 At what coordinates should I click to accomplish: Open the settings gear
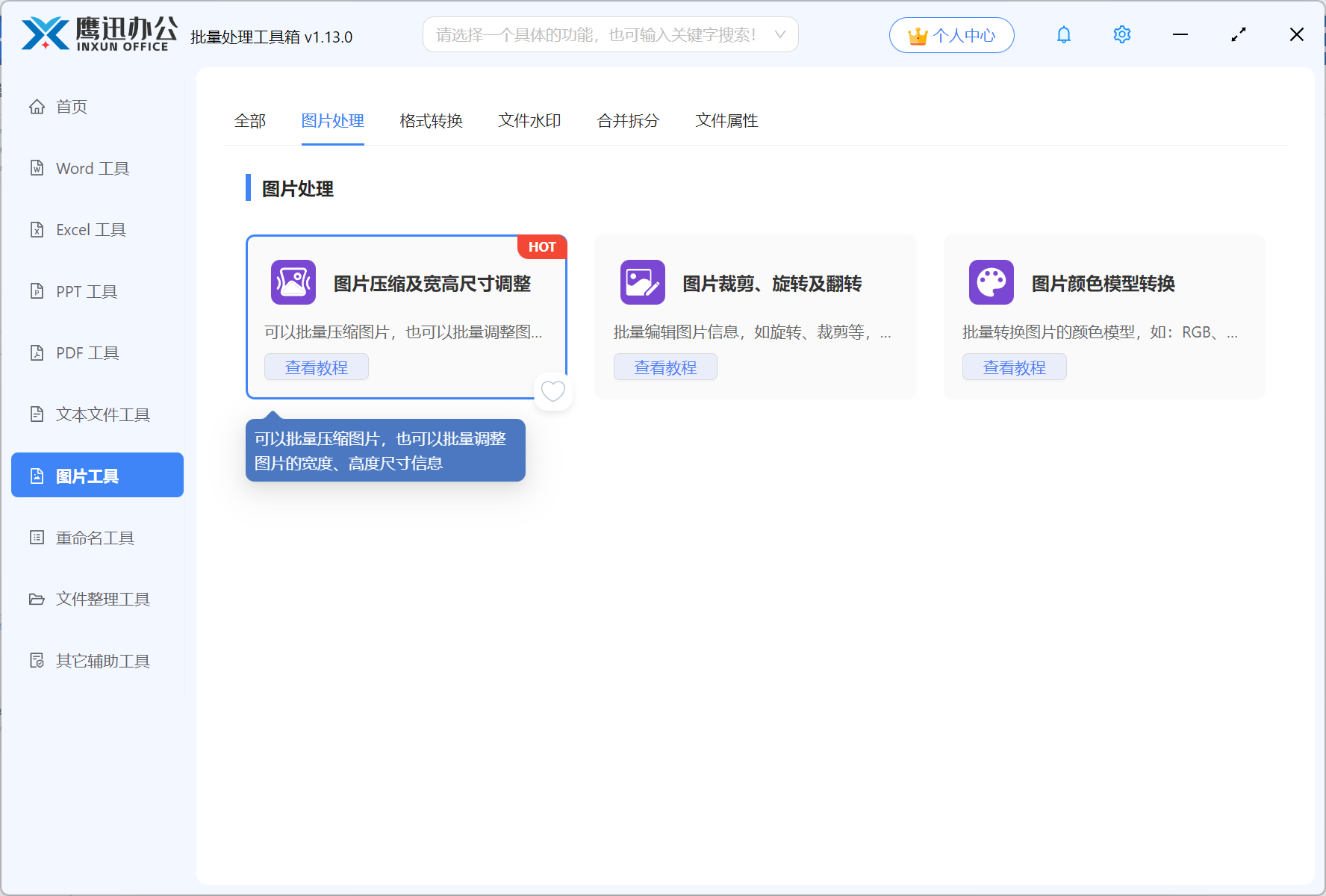click(1121, 34)
